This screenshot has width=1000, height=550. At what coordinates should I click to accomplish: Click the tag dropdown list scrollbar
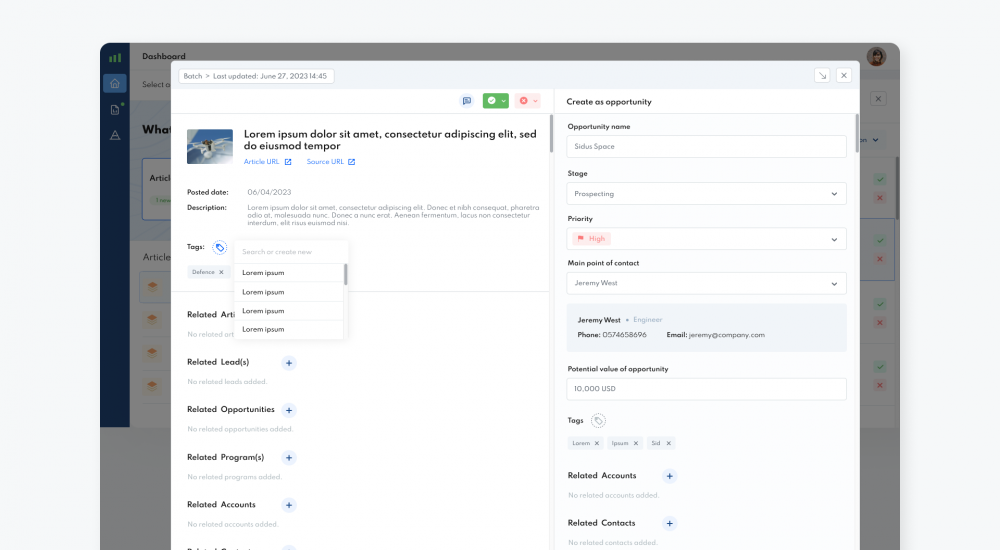tap(346, 274)
